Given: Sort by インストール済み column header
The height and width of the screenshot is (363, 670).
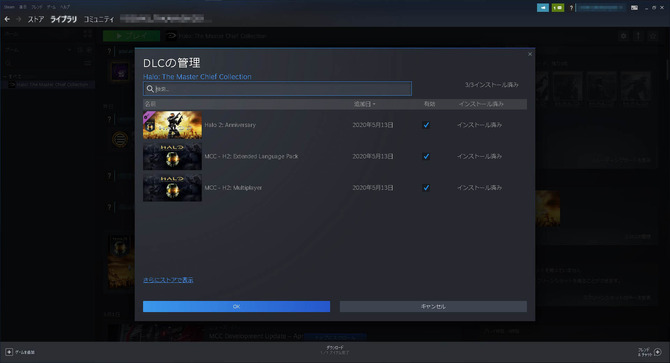Looking at the screenshot, I should coord(481,104).
